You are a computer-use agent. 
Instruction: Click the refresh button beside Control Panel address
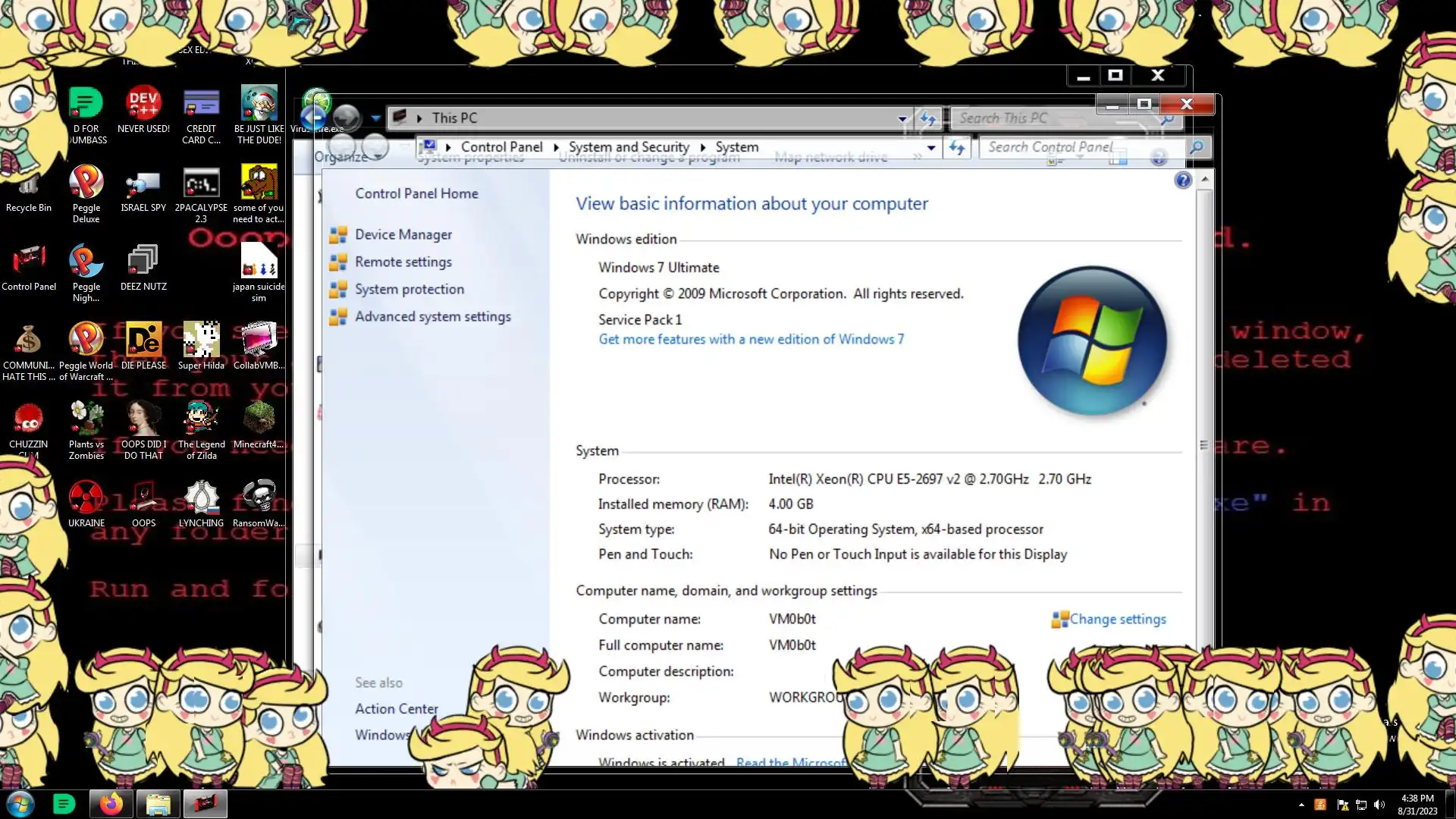tap(957, 147)
